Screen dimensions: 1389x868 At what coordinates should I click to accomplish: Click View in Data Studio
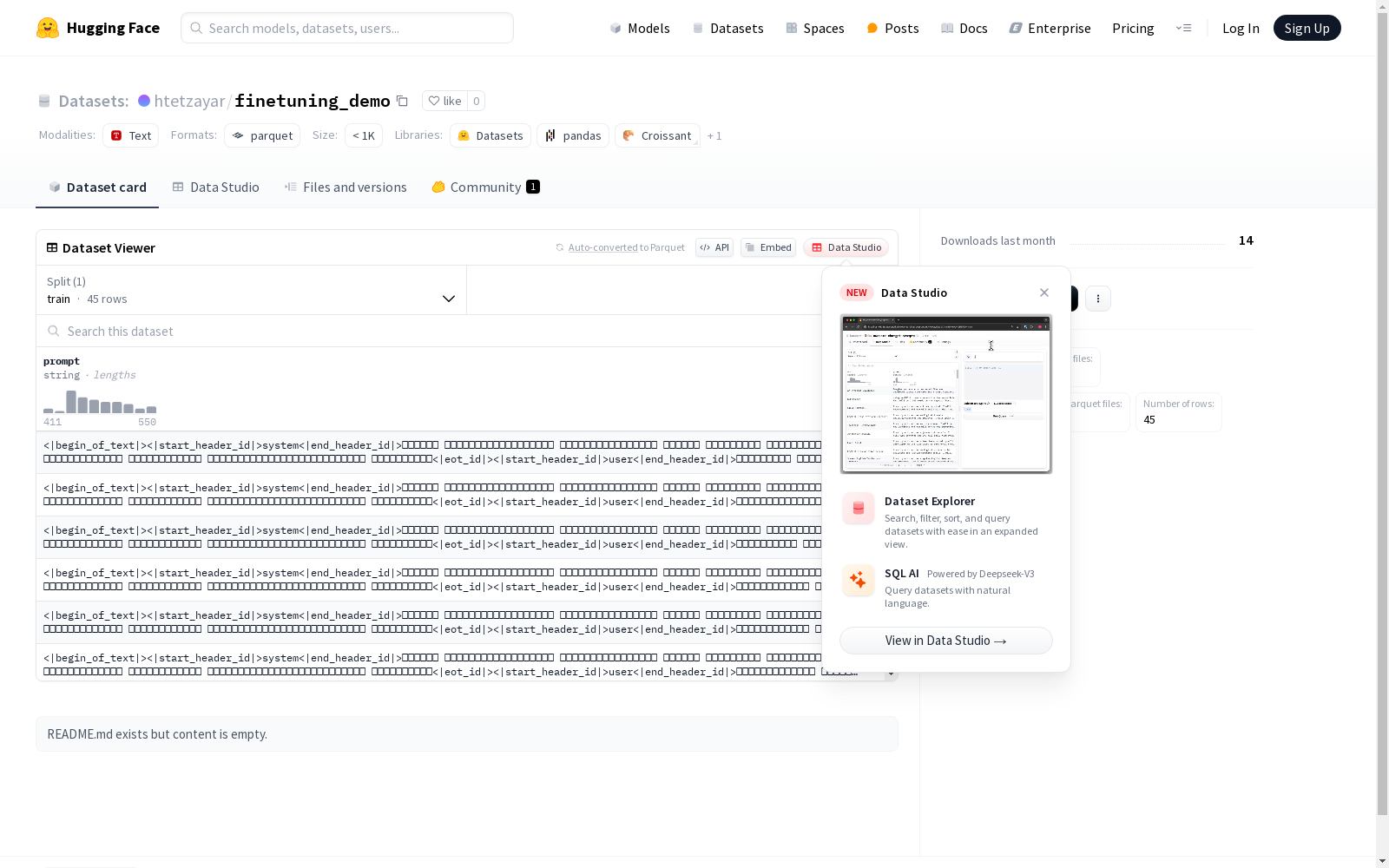(x=946, y=641)
